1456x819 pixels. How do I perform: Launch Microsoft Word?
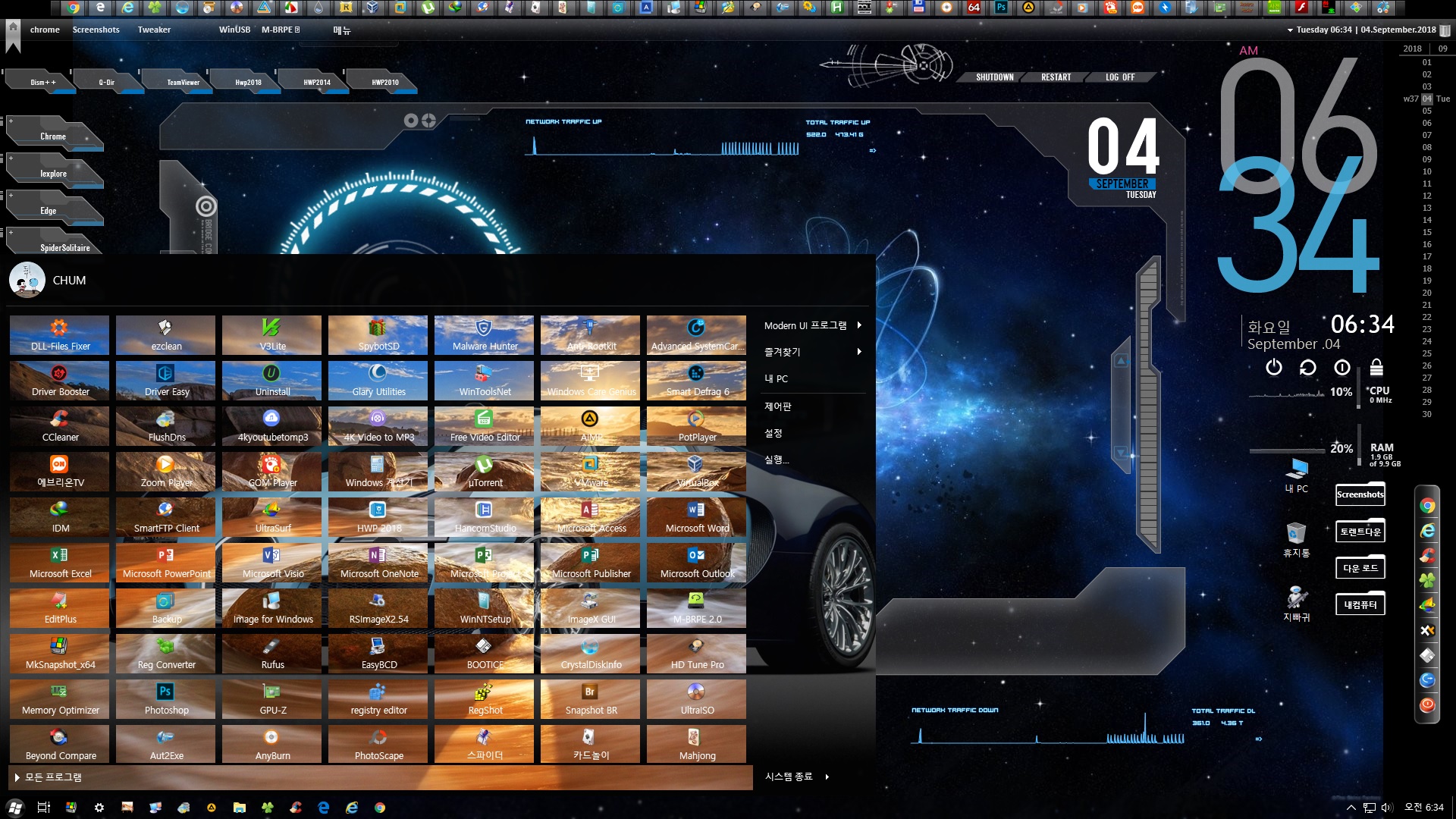697,517
